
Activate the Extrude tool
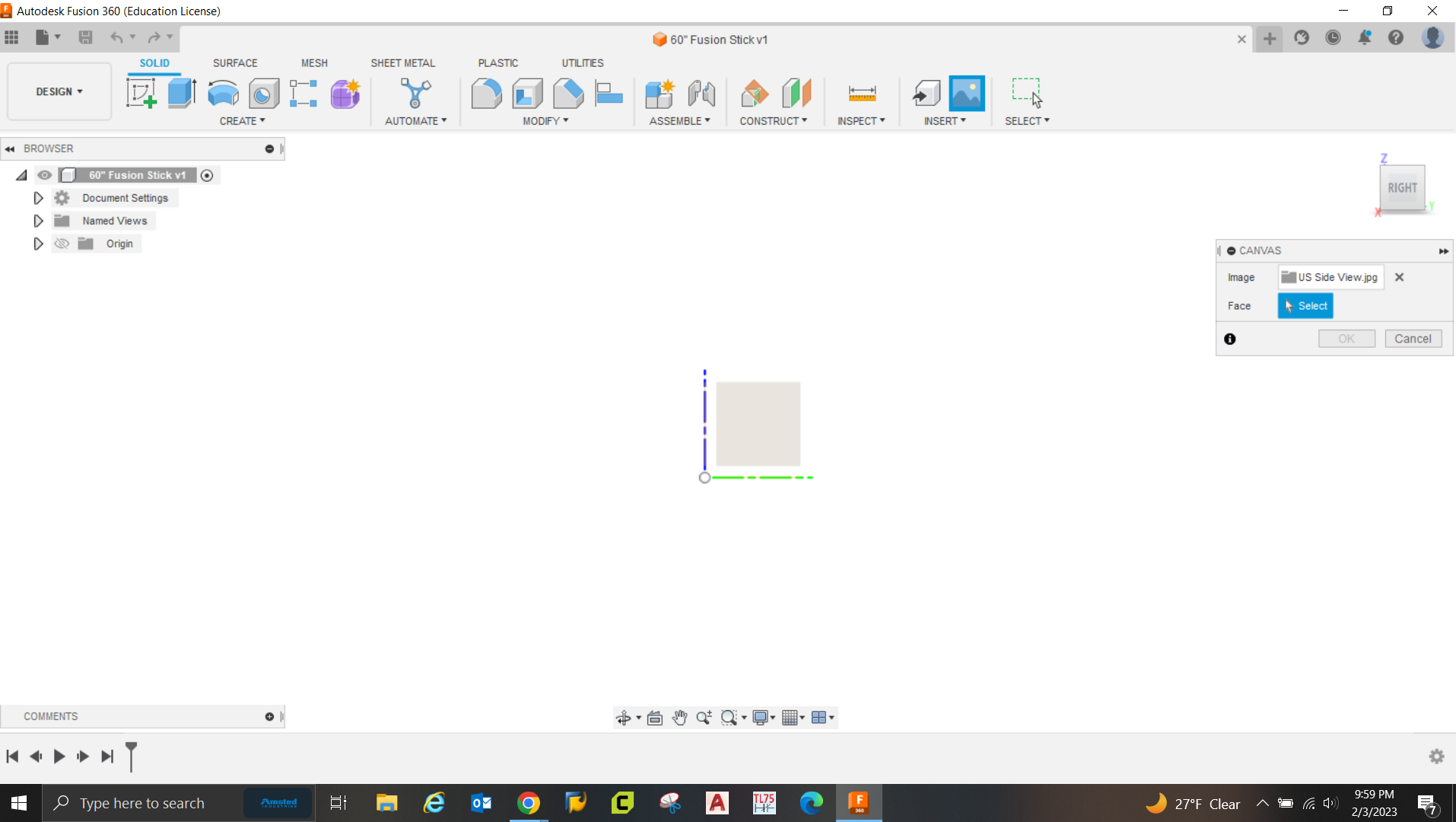[x=181, y=92]
